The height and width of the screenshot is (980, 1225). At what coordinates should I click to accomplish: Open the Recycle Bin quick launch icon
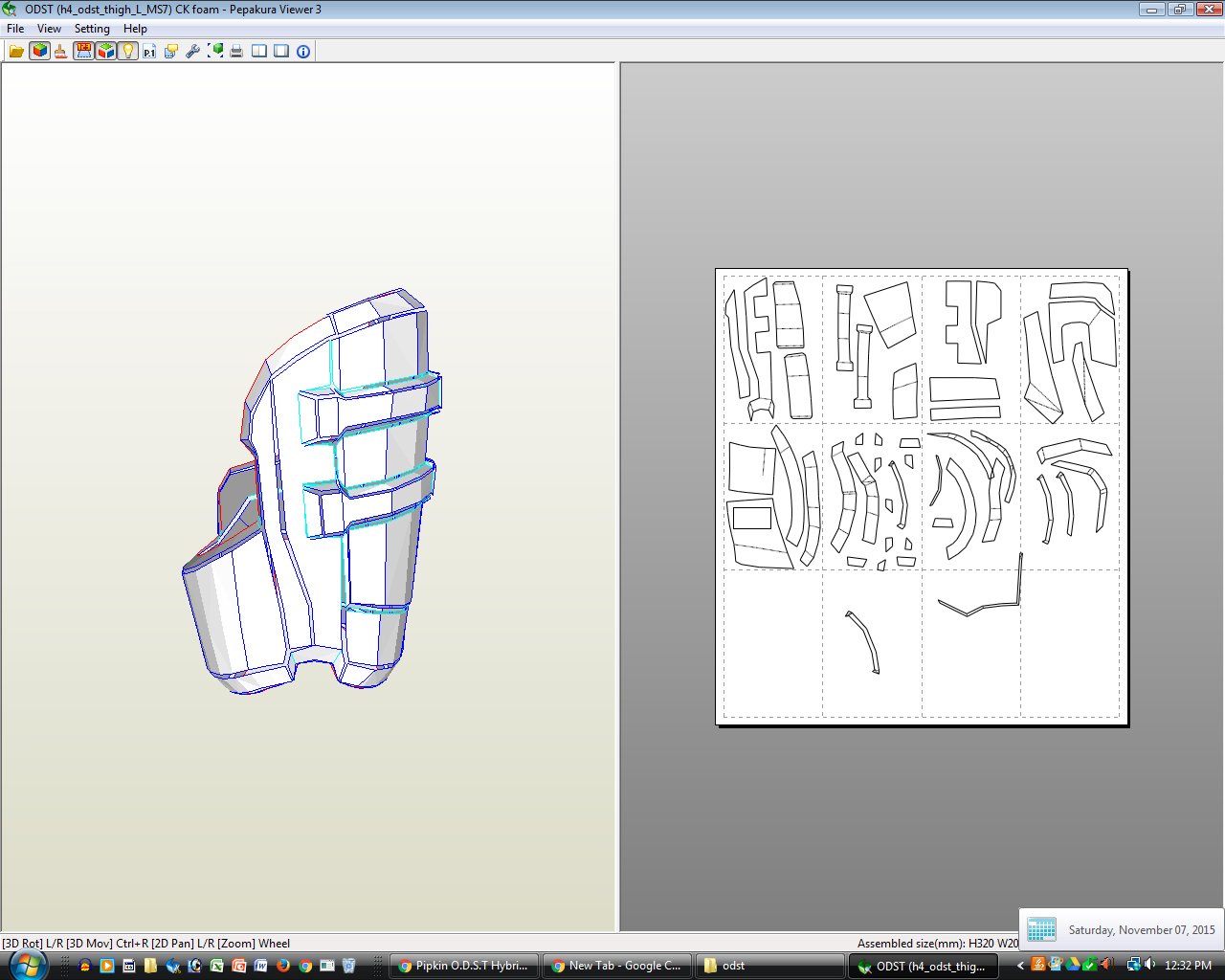pos(348,966)
